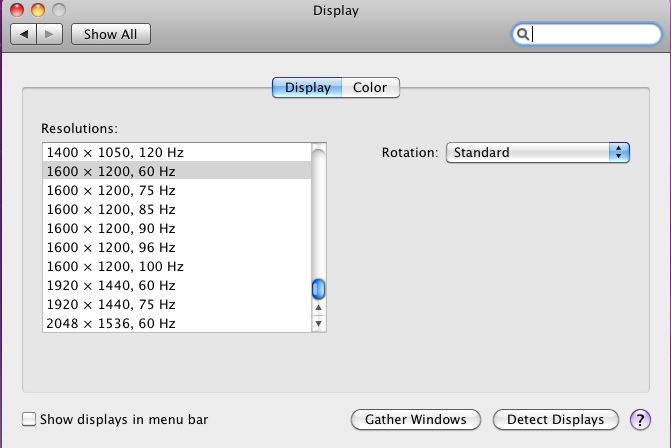Click the resolutions list scroll up arrow
The width and height of the screenshot is (671, 448).
[318, 307]
